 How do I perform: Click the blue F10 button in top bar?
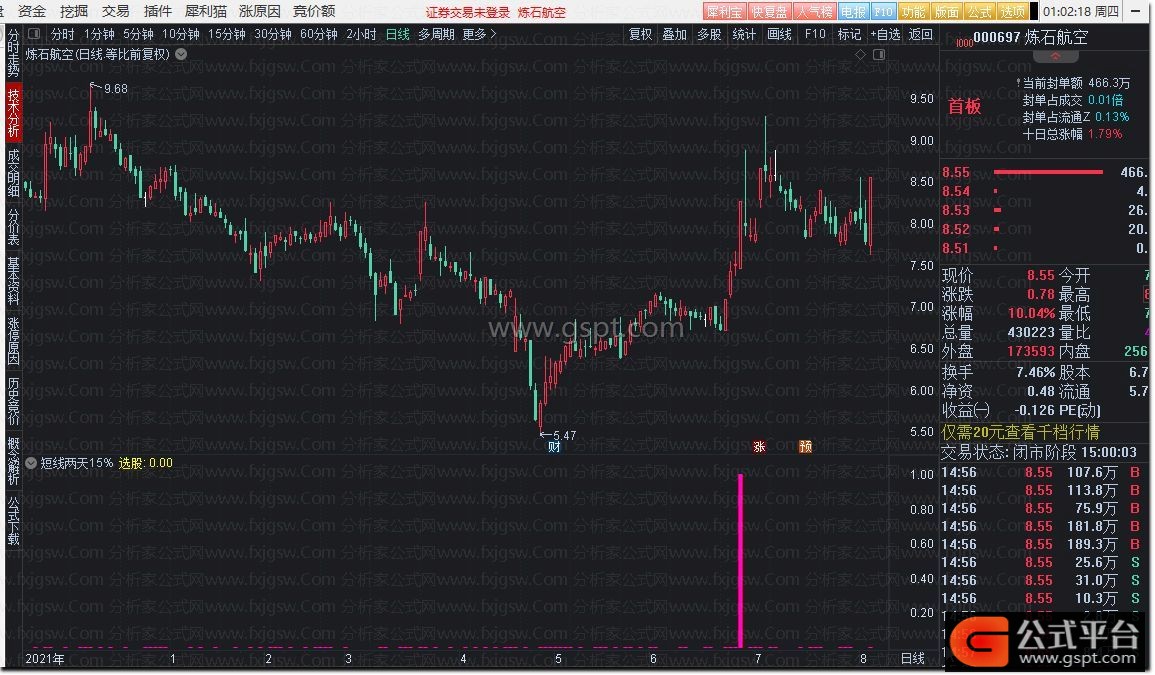(883, 12)
